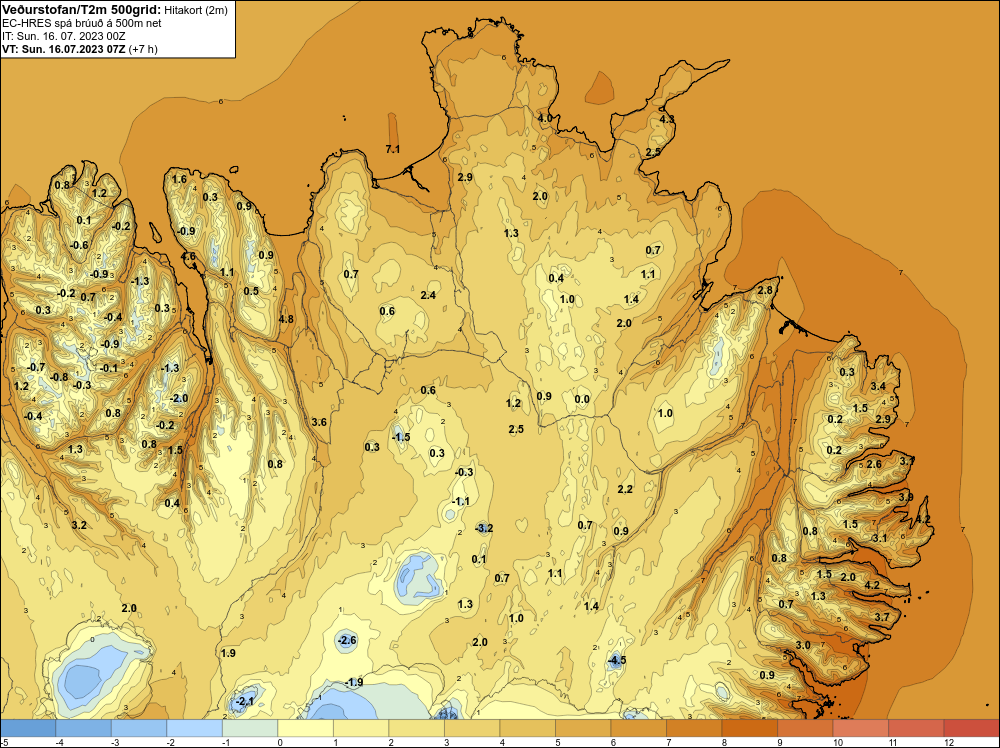This screenshot has height=748, width=1000.
Task: Click the -0.6 temperature value
Action: (x=79, y=246)
